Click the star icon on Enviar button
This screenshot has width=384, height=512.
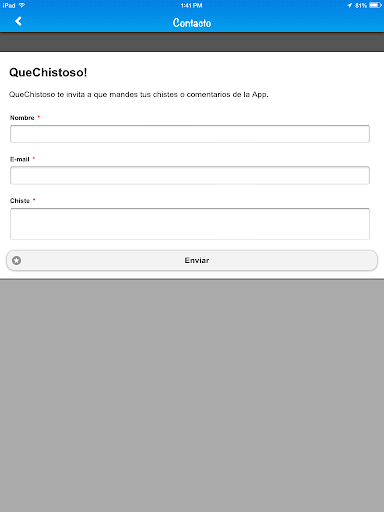click(x=17, y=260)
